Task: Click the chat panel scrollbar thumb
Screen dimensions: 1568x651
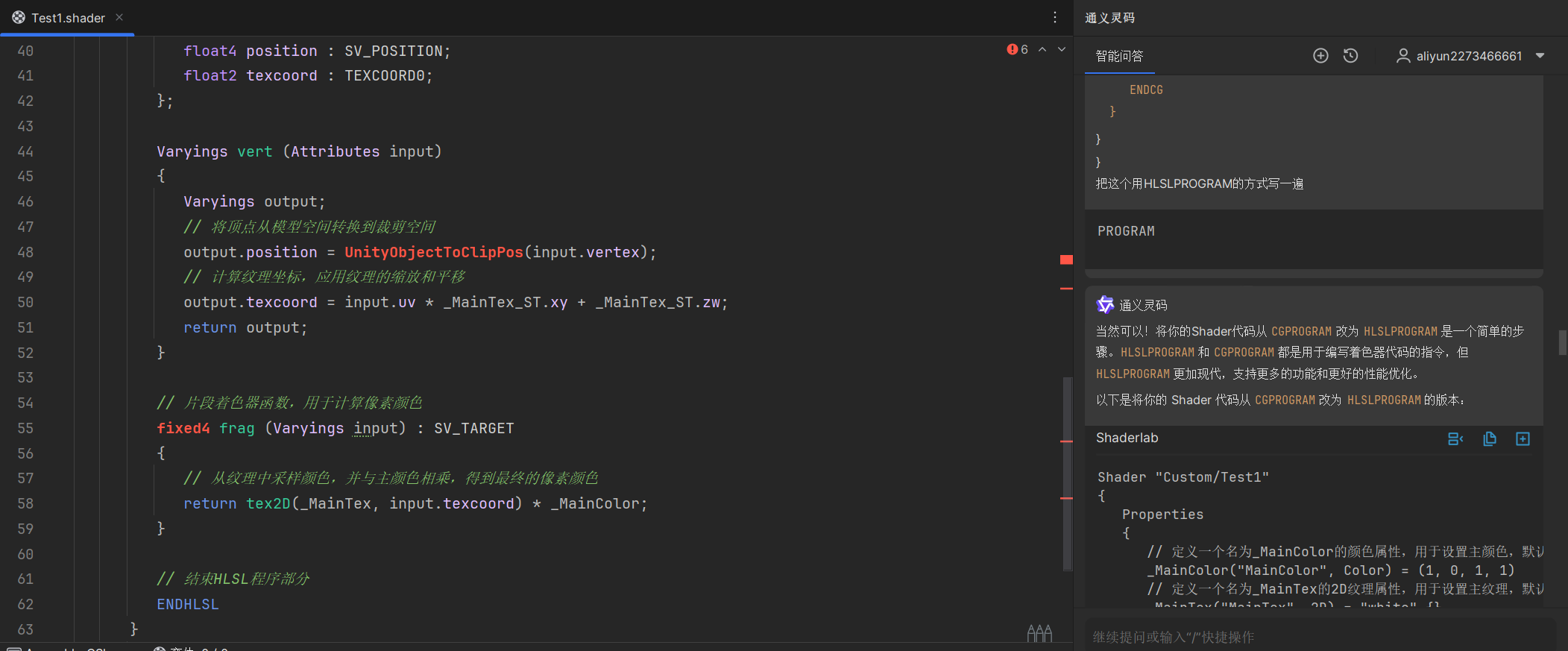Action: click(x=1562, y=342)
